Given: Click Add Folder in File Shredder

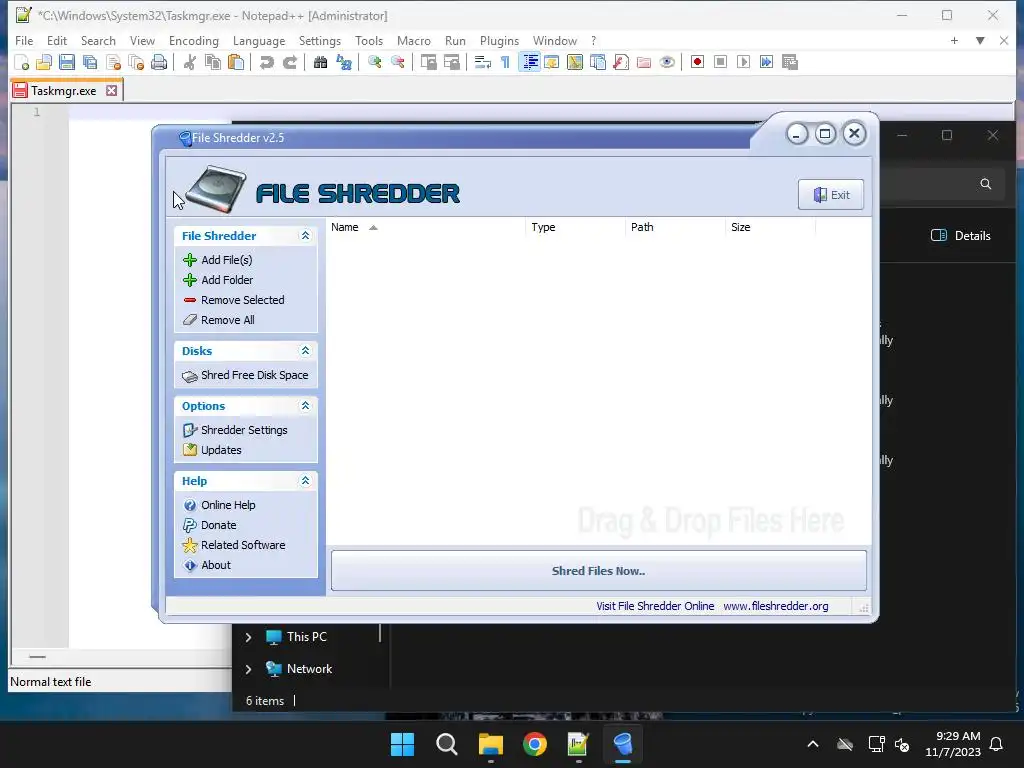Looking at the screenshot, I should (x=218, y=280).
